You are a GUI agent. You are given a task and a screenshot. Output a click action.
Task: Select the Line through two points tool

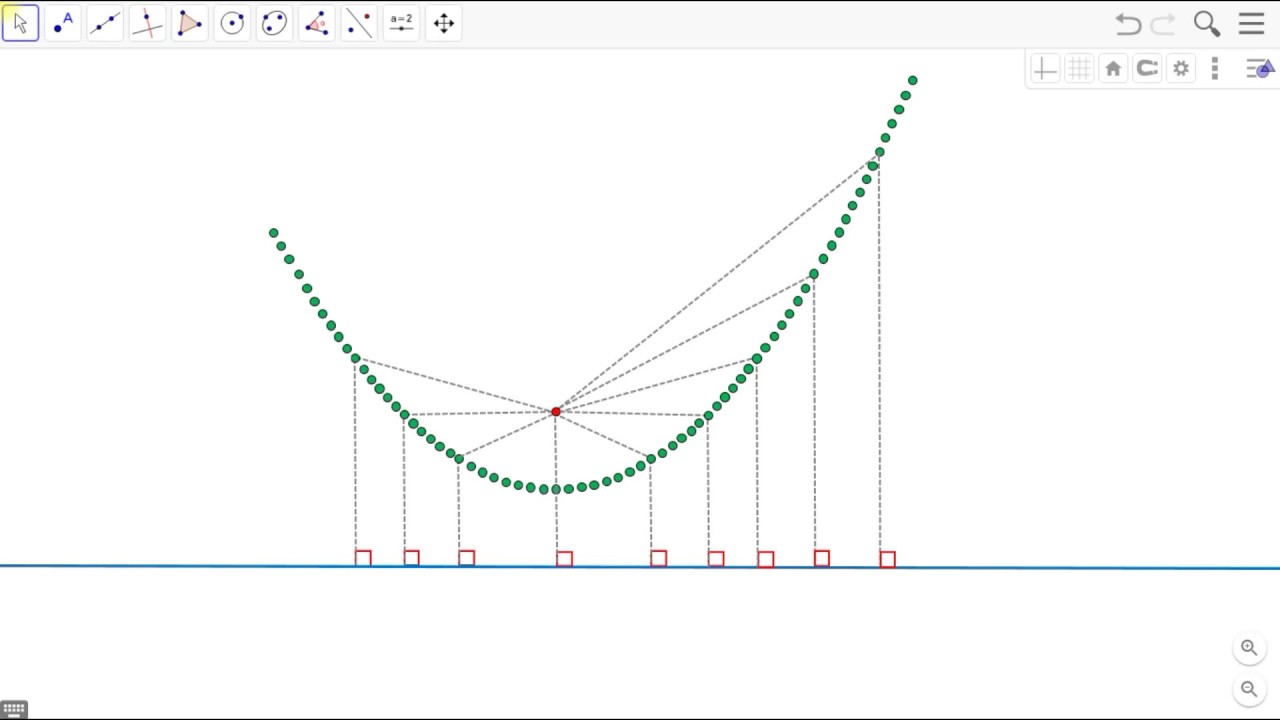click(x=105, y=23)
